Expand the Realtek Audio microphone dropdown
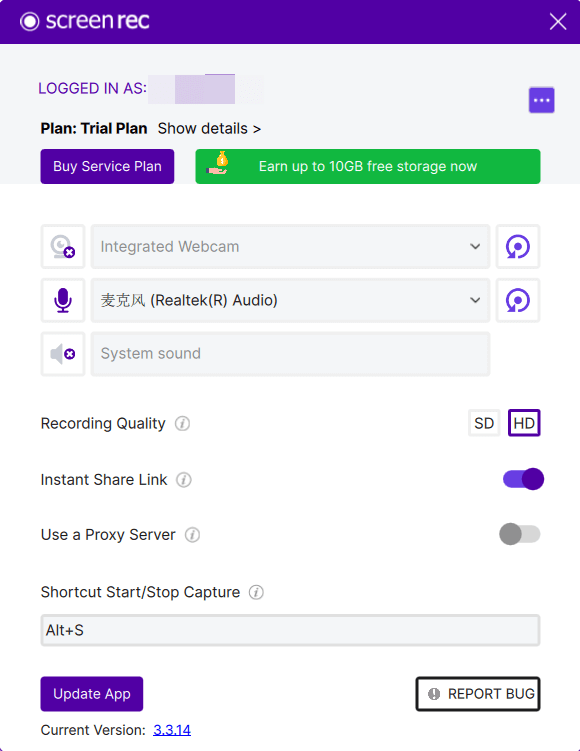 click(x=290, y=300)
